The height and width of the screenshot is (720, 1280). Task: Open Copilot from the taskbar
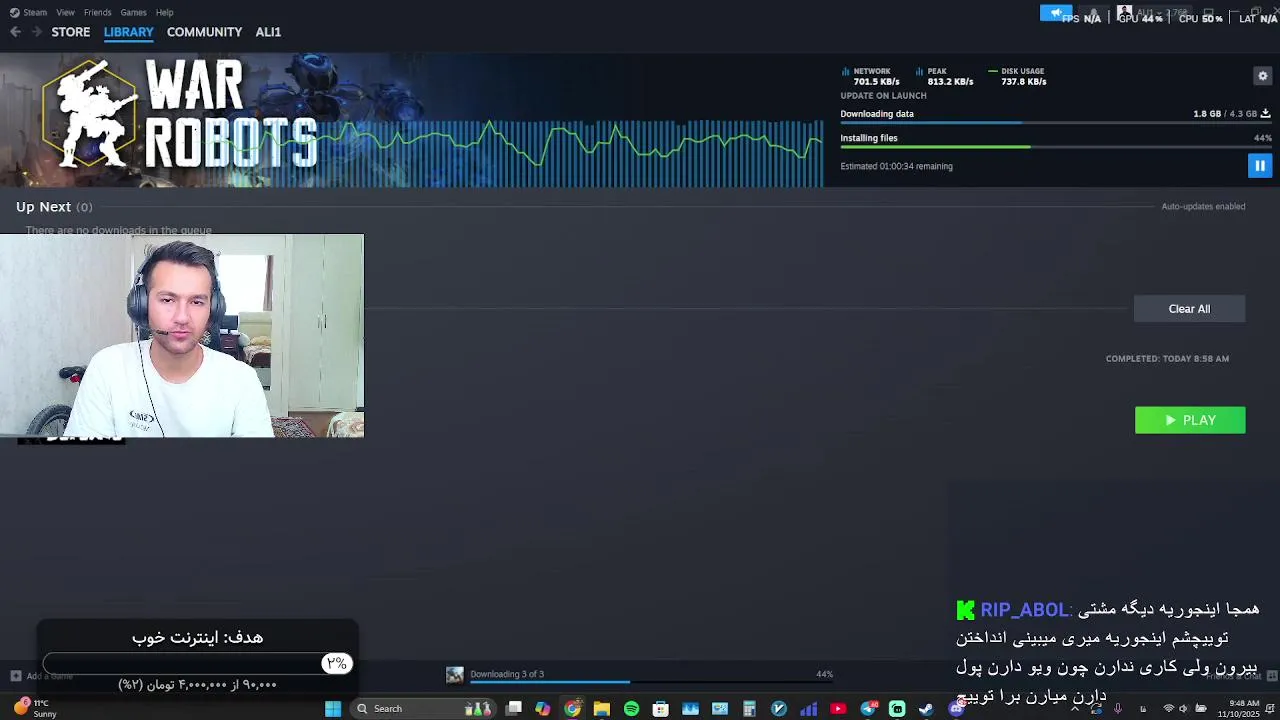(542, 709)
